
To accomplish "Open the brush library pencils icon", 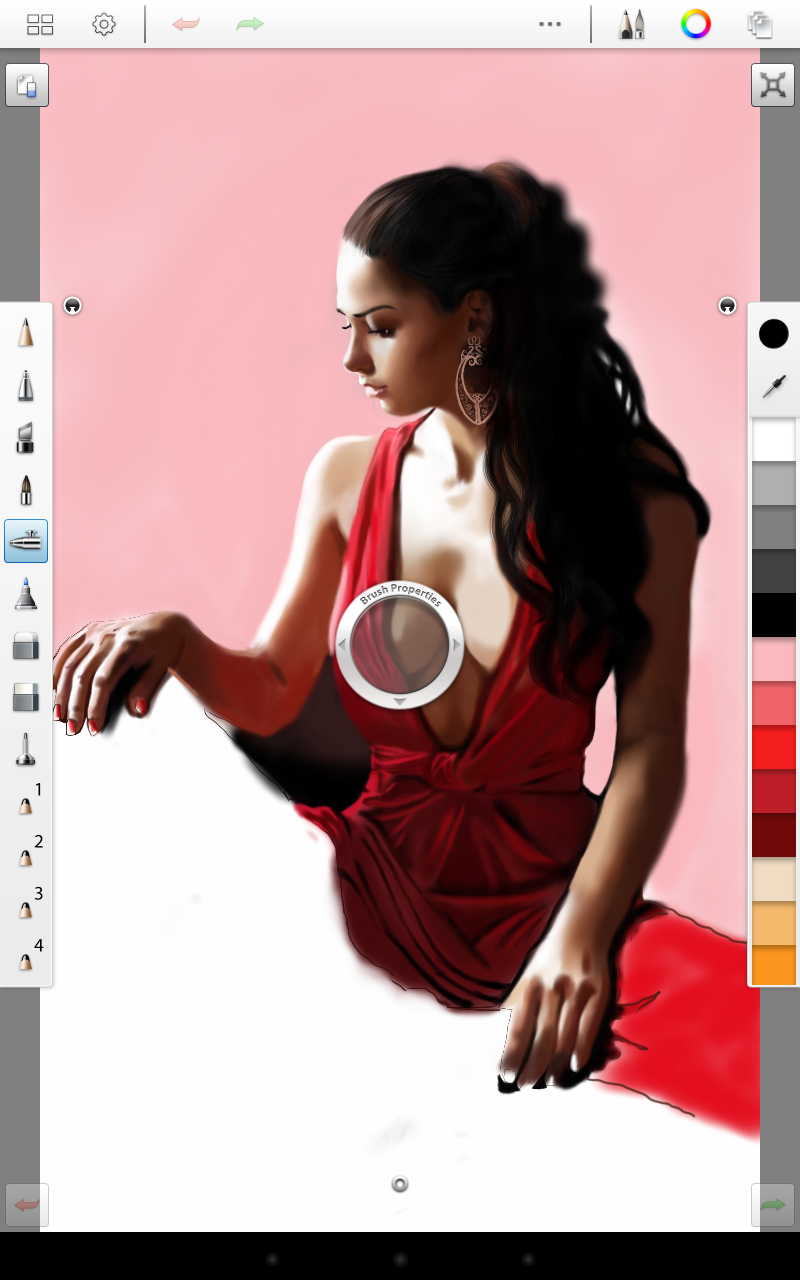I will click(631, 24).
